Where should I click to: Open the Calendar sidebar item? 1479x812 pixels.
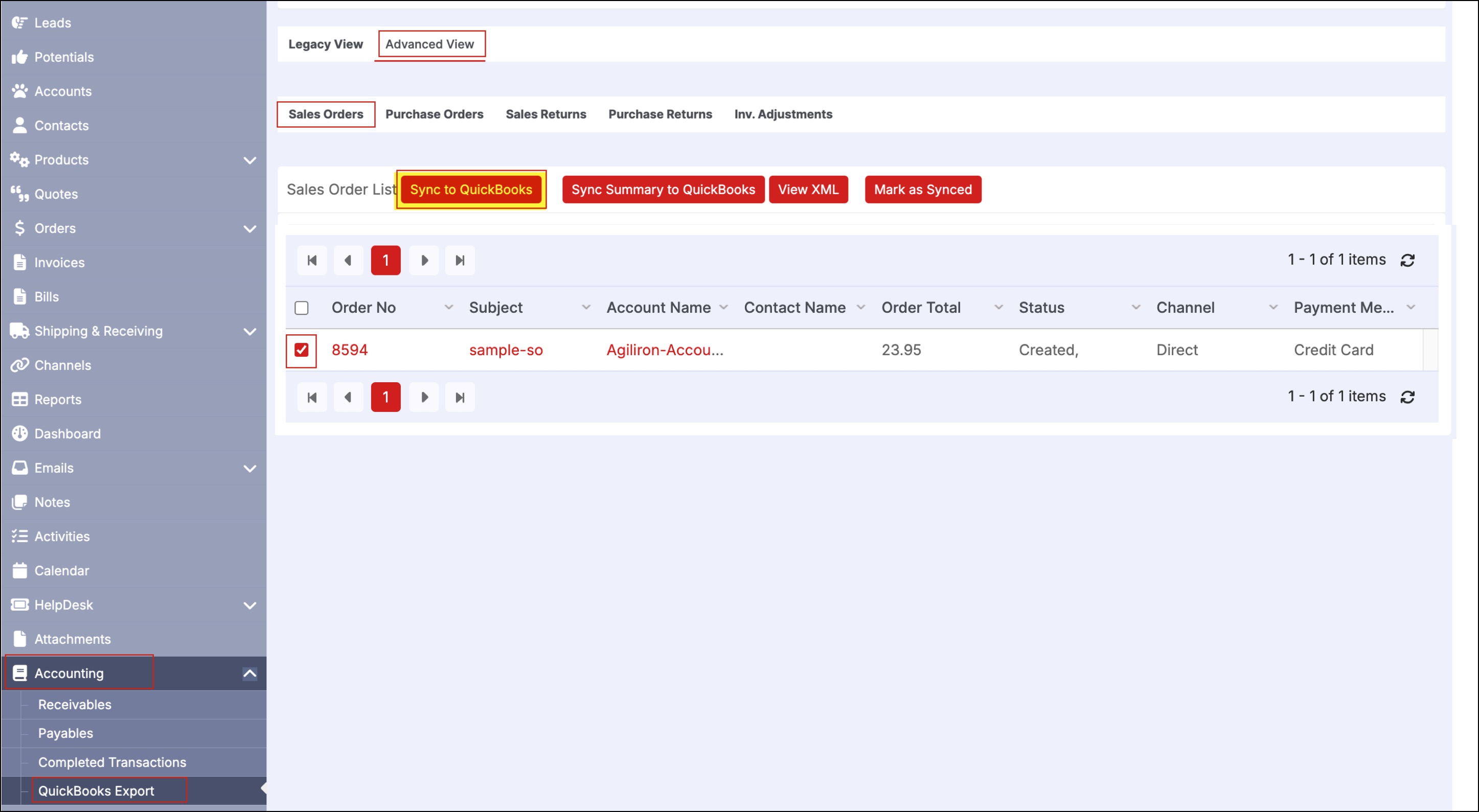click(x=61, y=570)
